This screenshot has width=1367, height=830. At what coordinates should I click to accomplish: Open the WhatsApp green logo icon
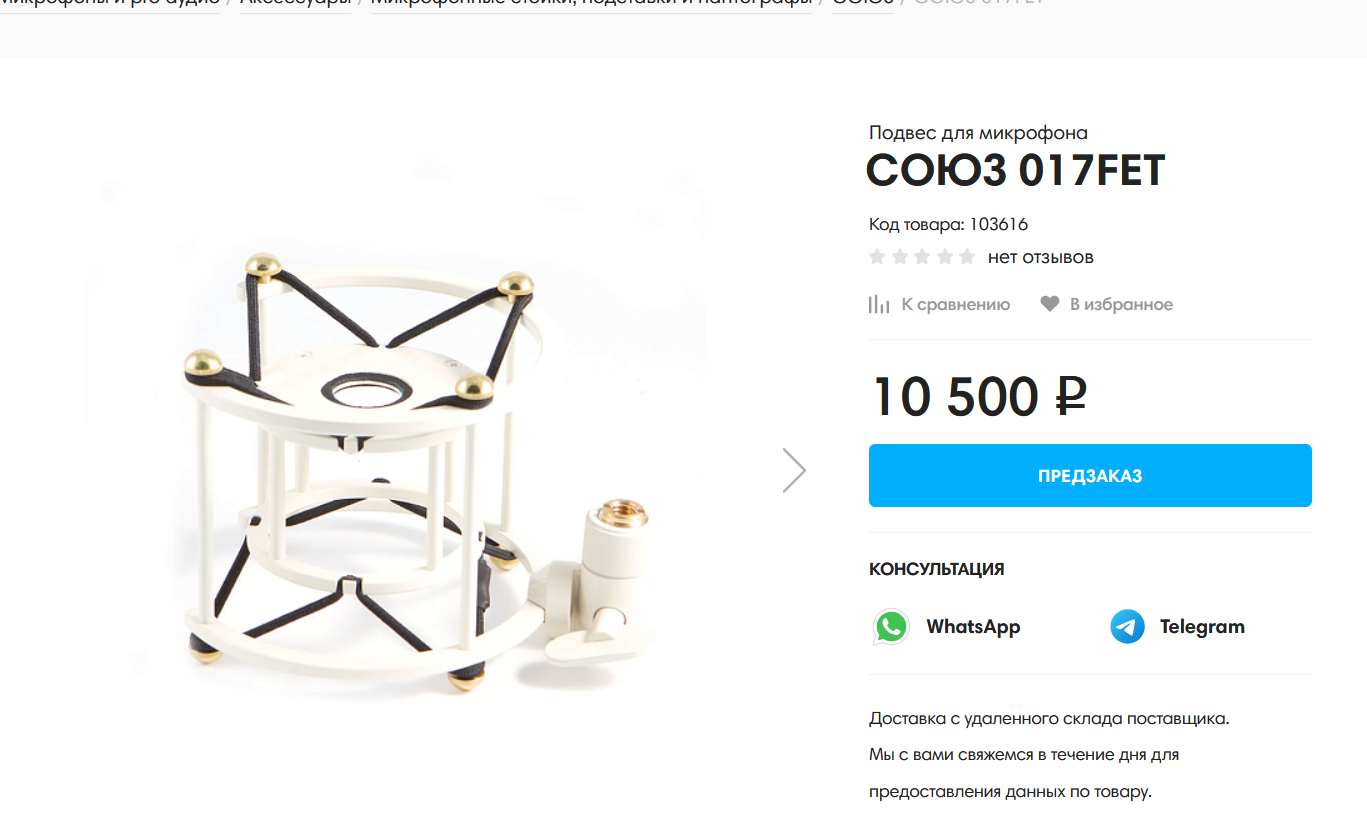(891, 627)
